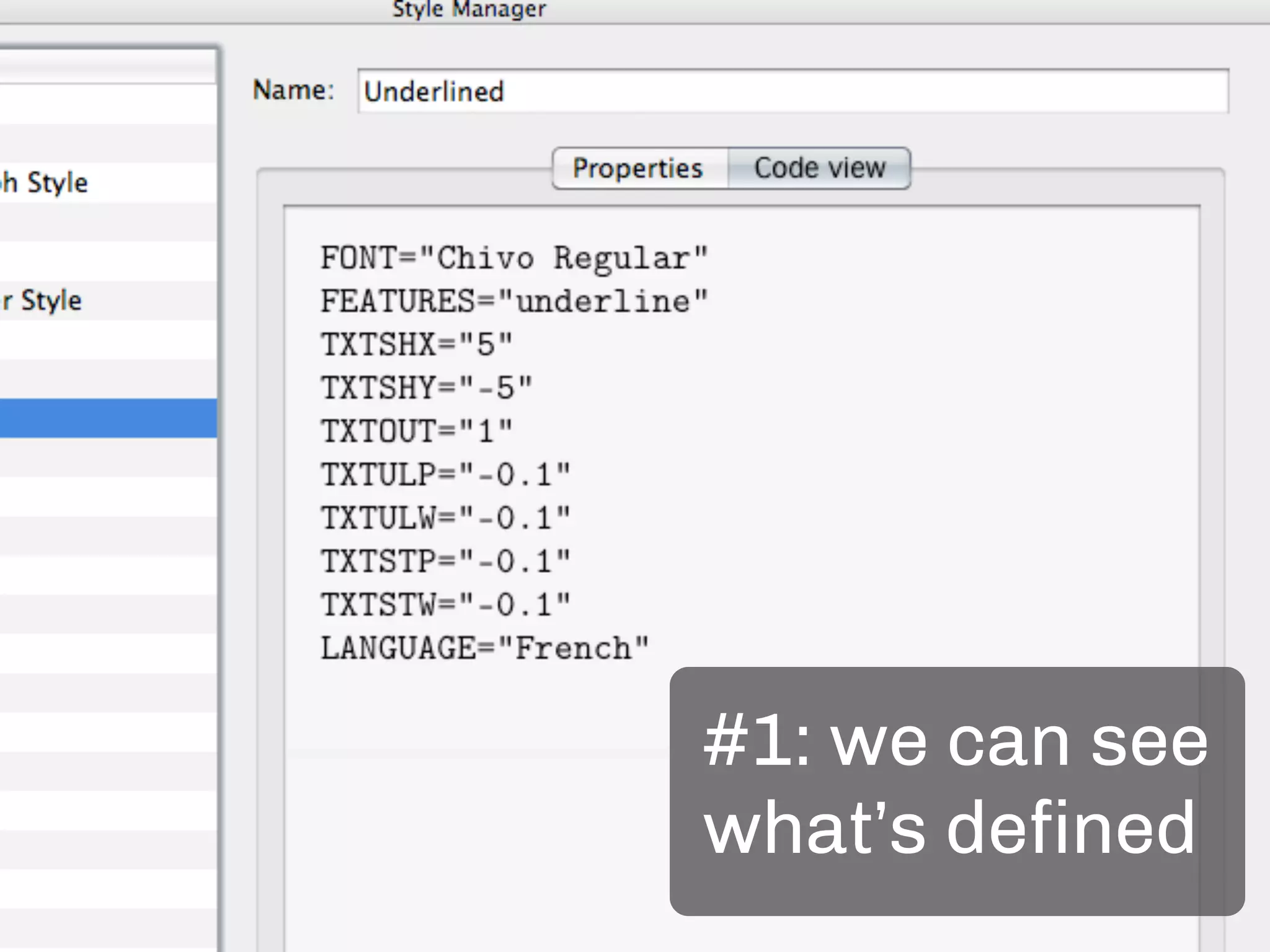This screenshot has height=952, width=1270.
Task: Click the FEATURES="underline" code line
Action: click(x=514, y=301)
